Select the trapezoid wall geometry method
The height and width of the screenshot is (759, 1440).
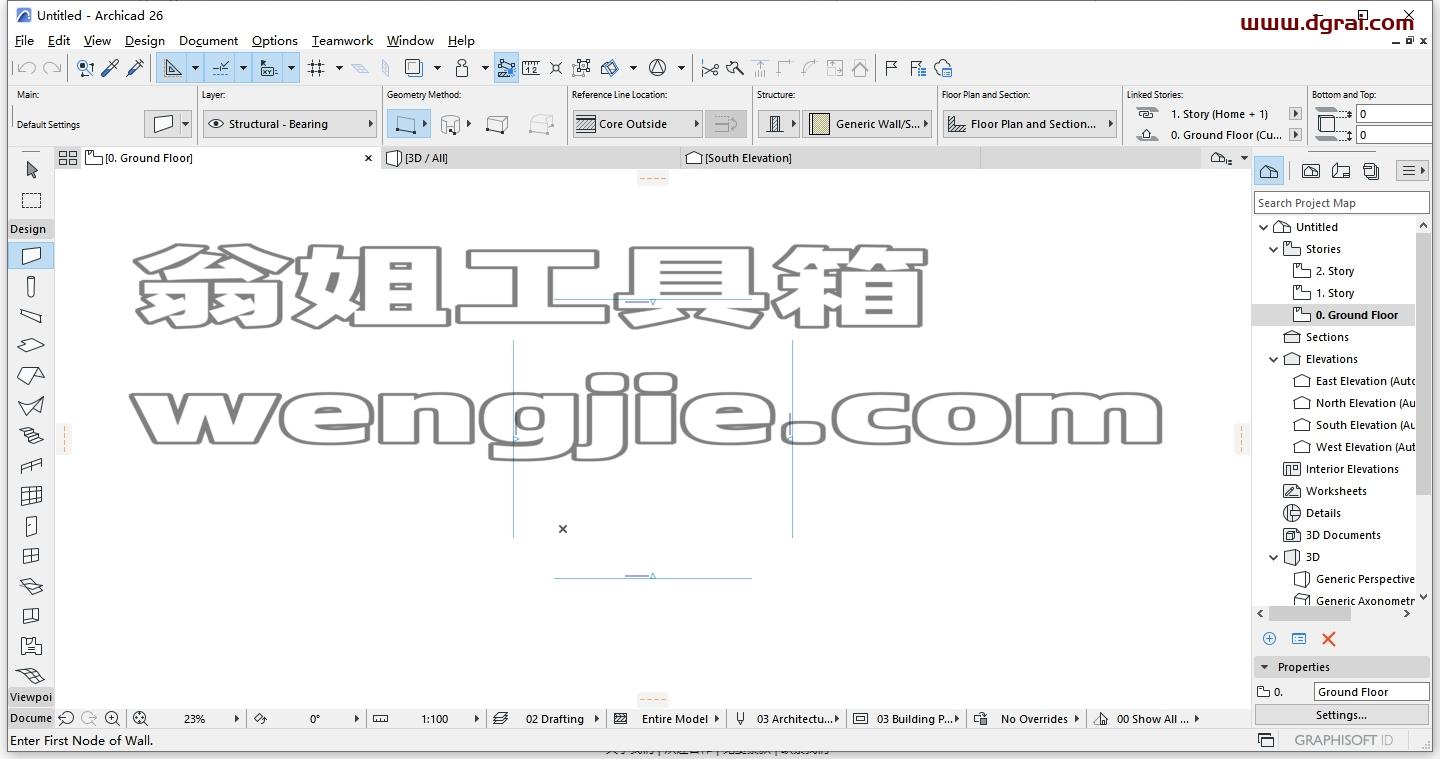tap(496, 124)
